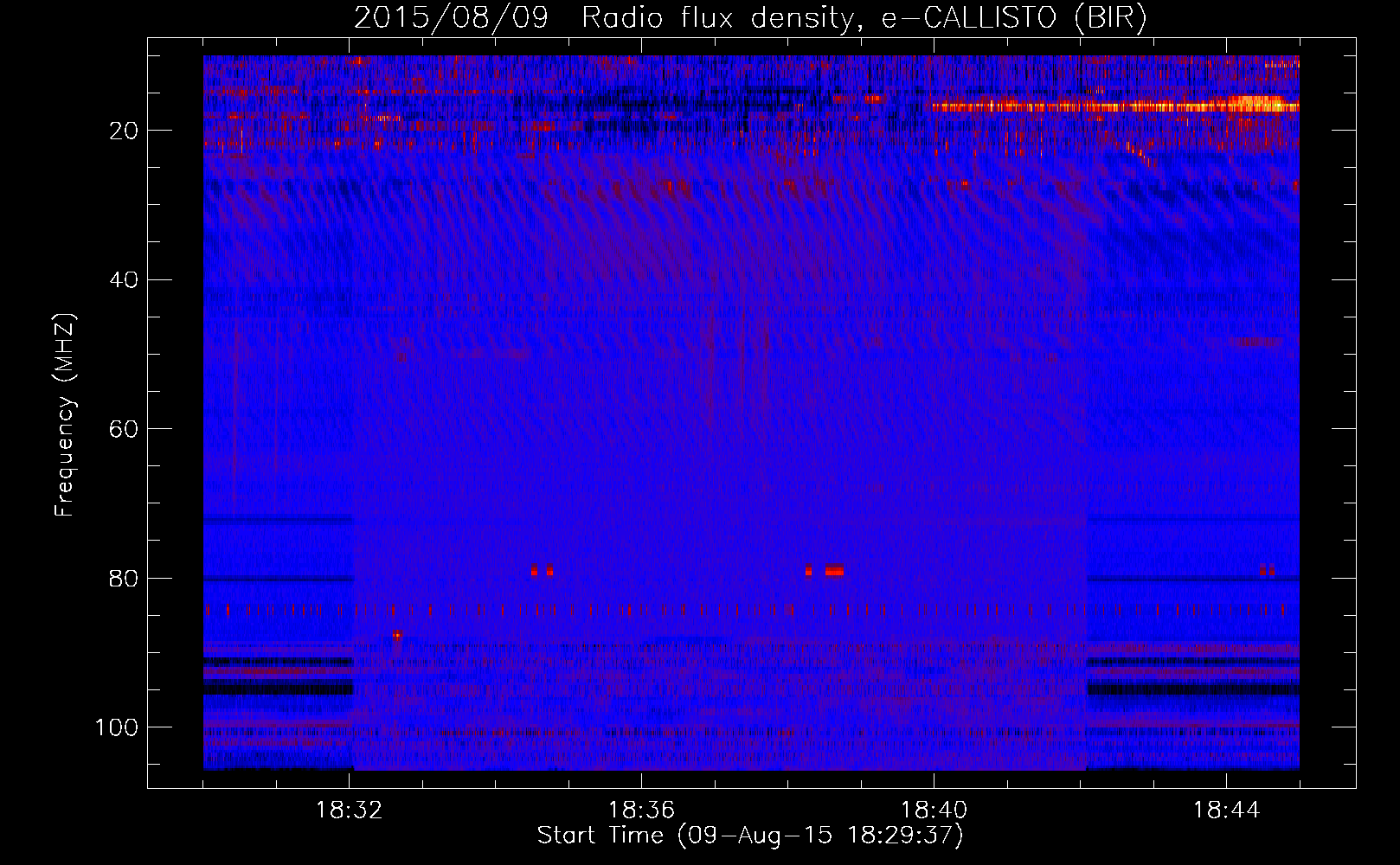Click the 80 MHz frequency tick label
Viewport: 1400px width, 865px height.
[124, 578]
